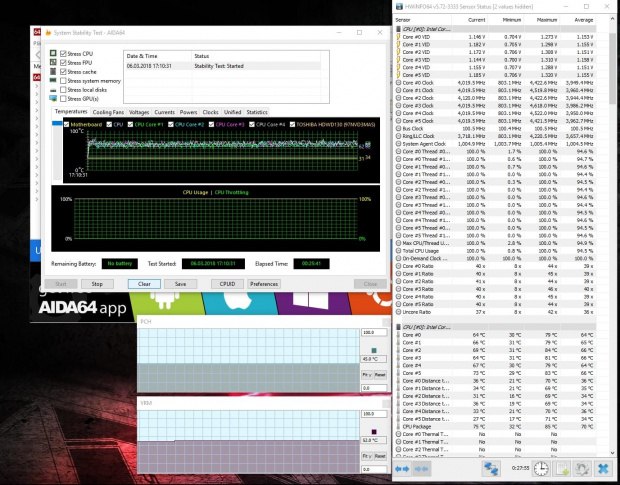The width and height of the screenshot is (620, 485).
Task: Open Preferences in stability test window
Action: 264,284
